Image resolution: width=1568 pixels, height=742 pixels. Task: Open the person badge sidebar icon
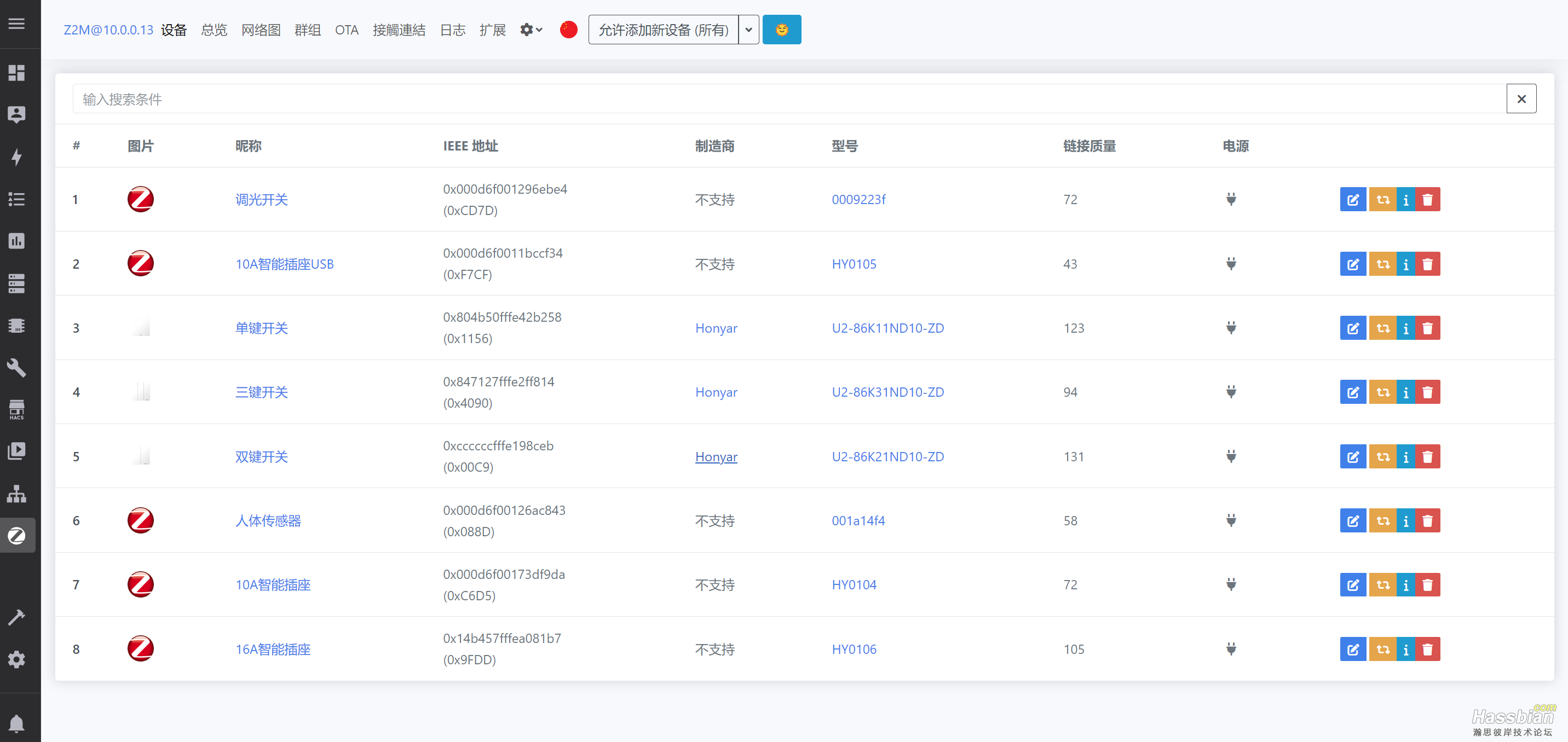click(x=16, y=115)
